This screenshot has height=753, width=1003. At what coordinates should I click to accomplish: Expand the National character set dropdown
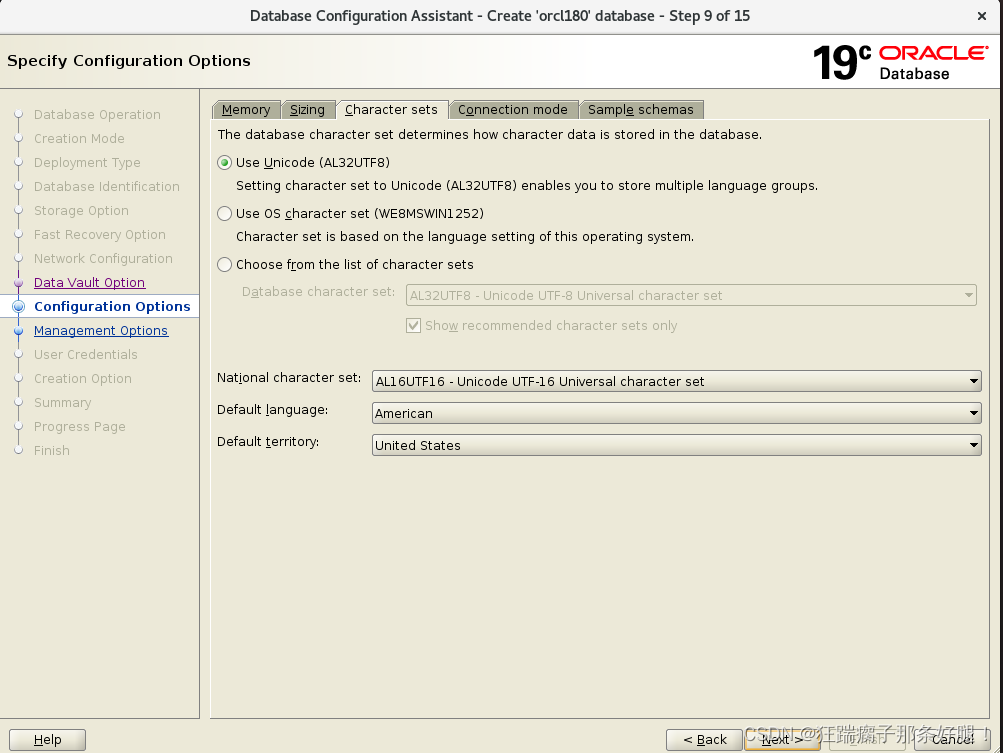677,381
